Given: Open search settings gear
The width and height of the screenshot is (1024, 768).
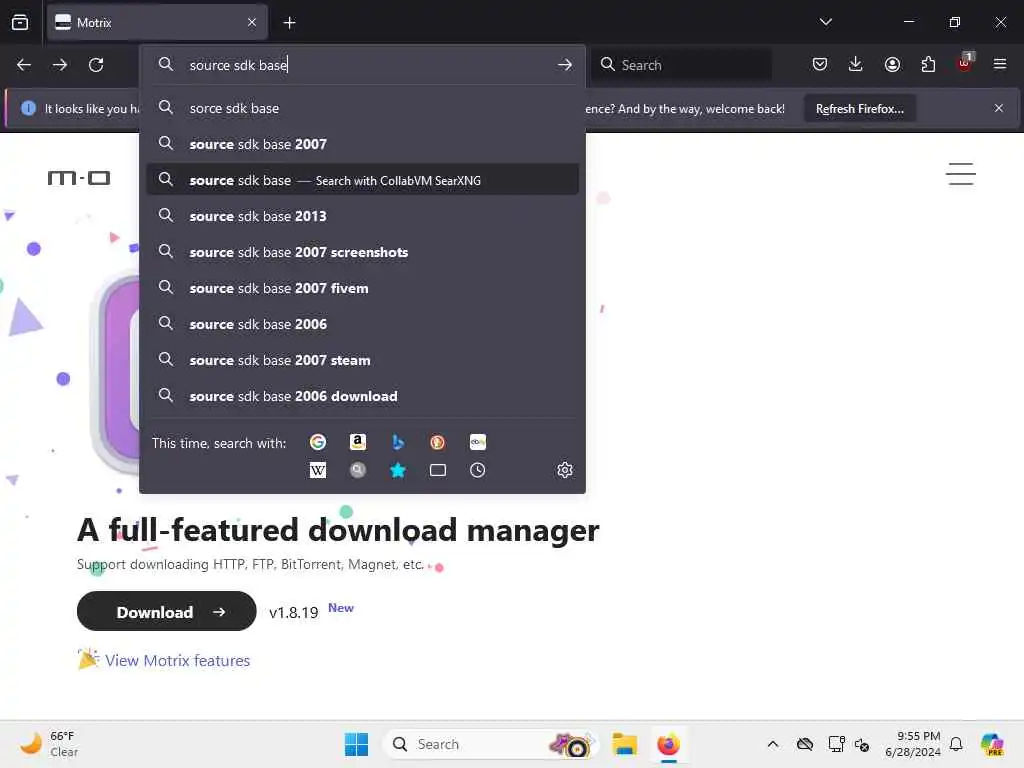Looking at the screenshot, I should pos(565,470).
